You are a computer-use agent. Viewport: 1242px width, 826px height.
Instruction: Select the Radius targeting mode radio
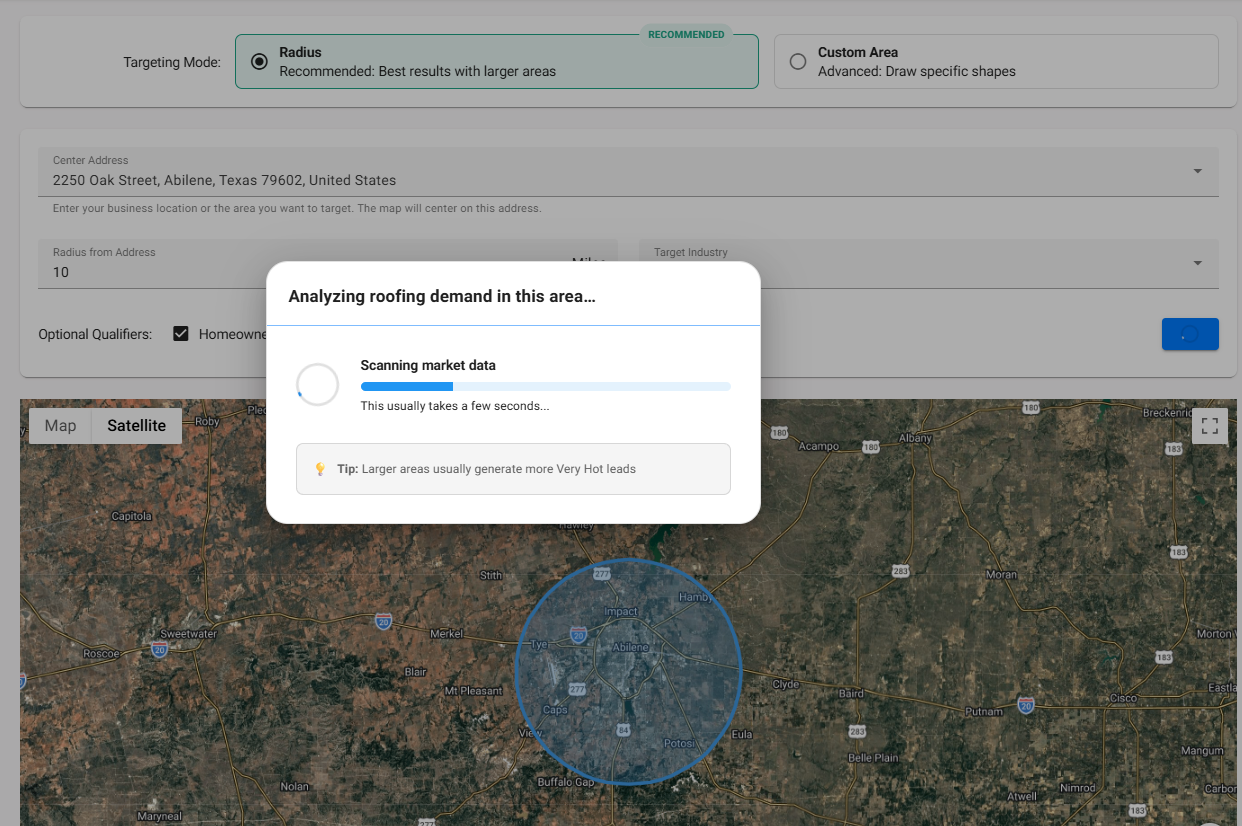click(x=260, y=62)
